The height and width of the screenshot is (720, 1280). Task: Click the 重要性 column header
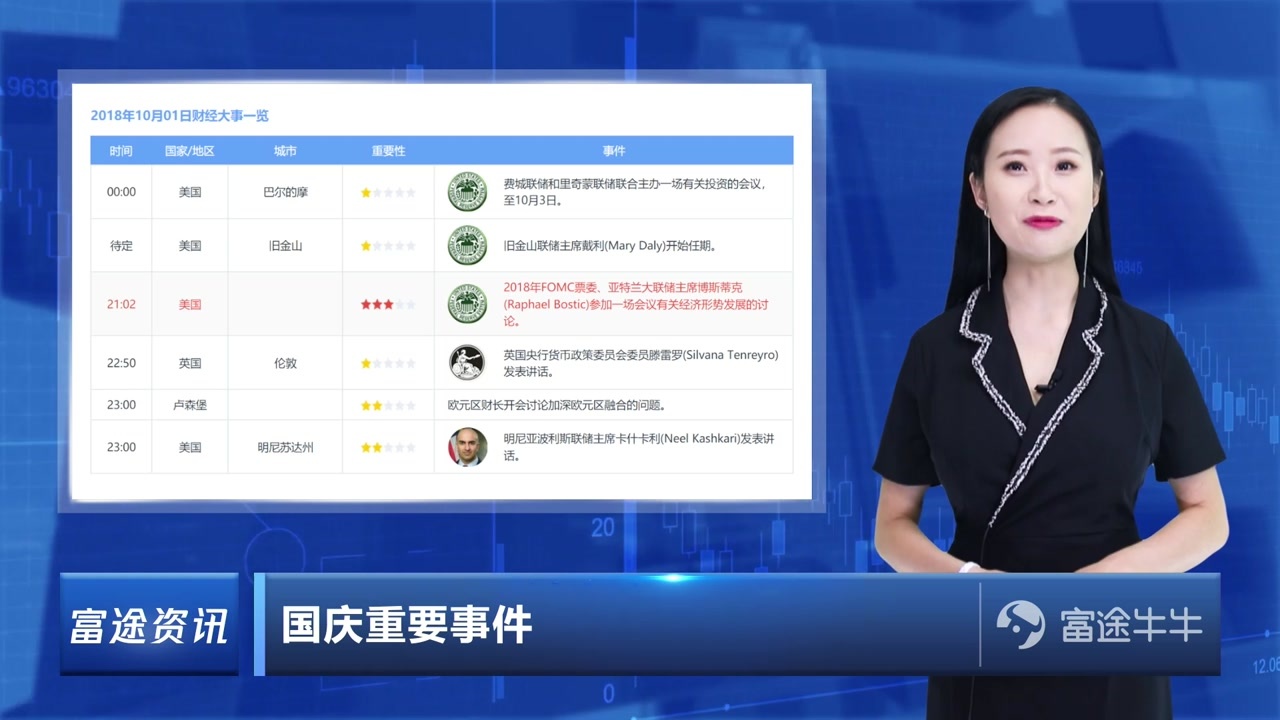coord(388,151)
